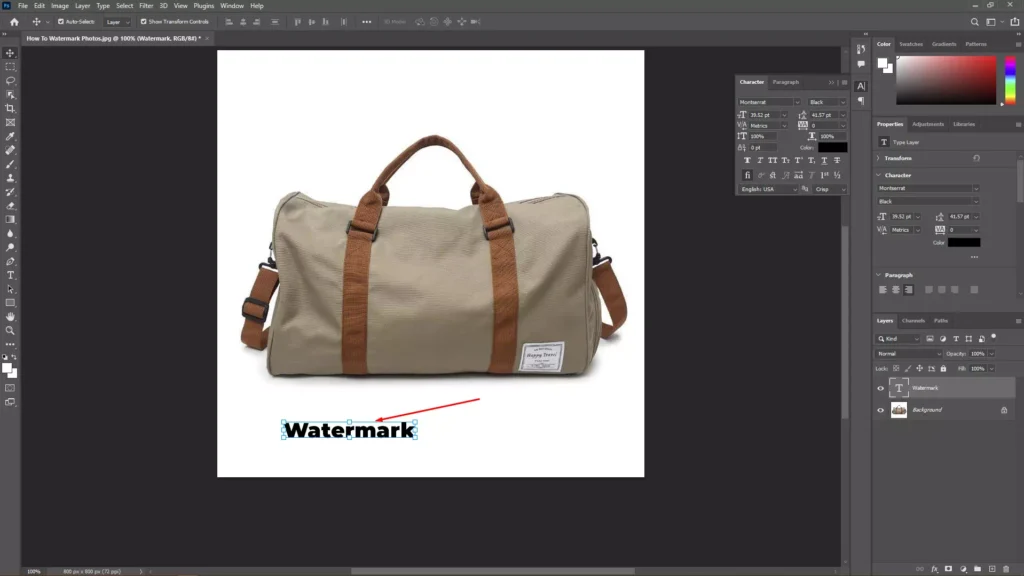Toggle Show Transform Controls checkbox

[x=144, y=22]
